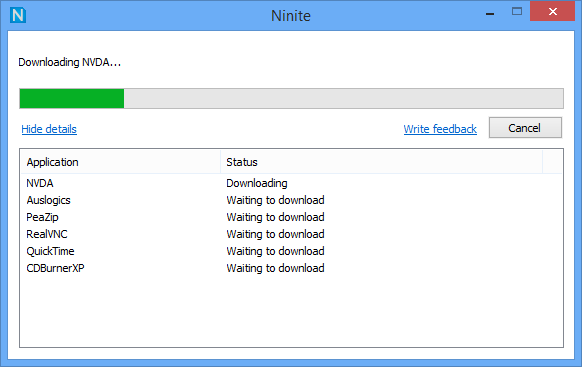Select the Auslogics row

[x=291, y=200]
